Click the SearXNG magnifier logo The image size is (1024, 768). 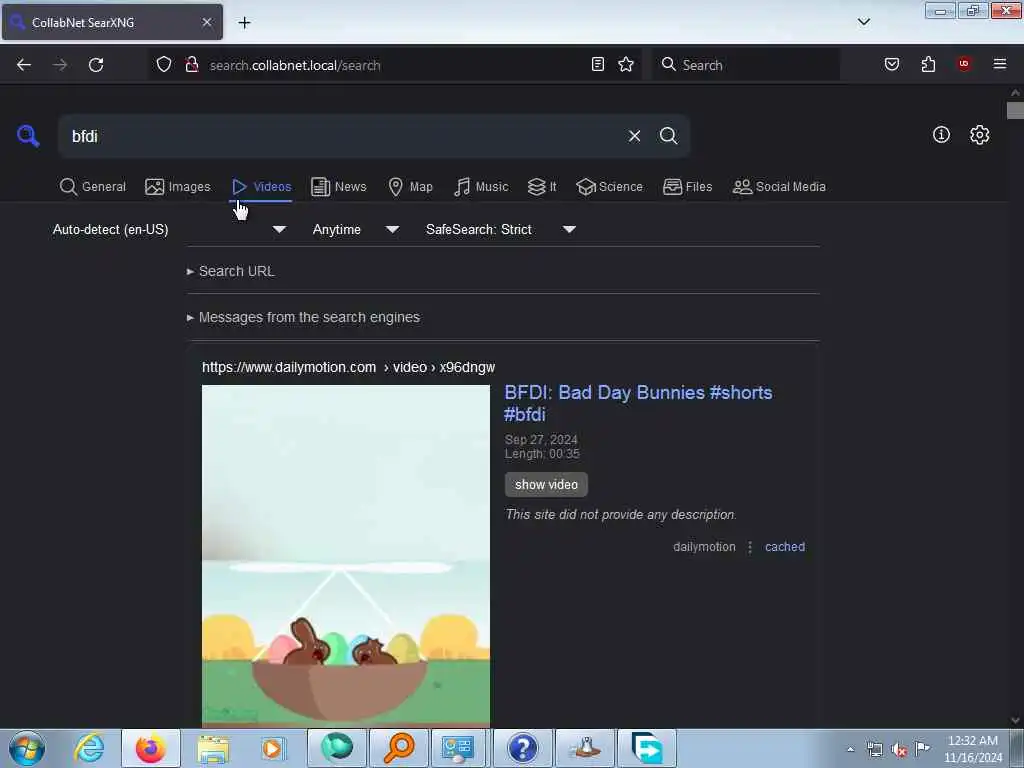coord(28,136)
